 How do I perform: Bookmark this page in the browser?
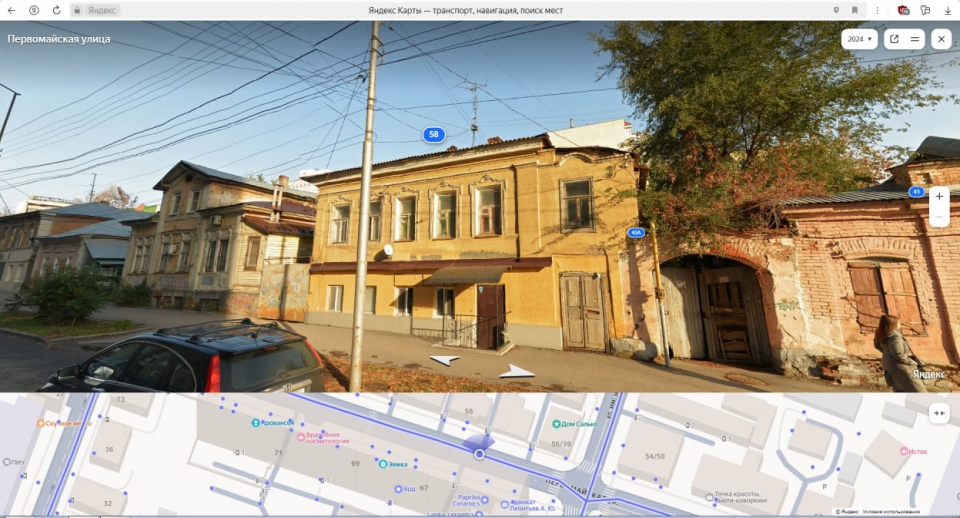[854, 10]
